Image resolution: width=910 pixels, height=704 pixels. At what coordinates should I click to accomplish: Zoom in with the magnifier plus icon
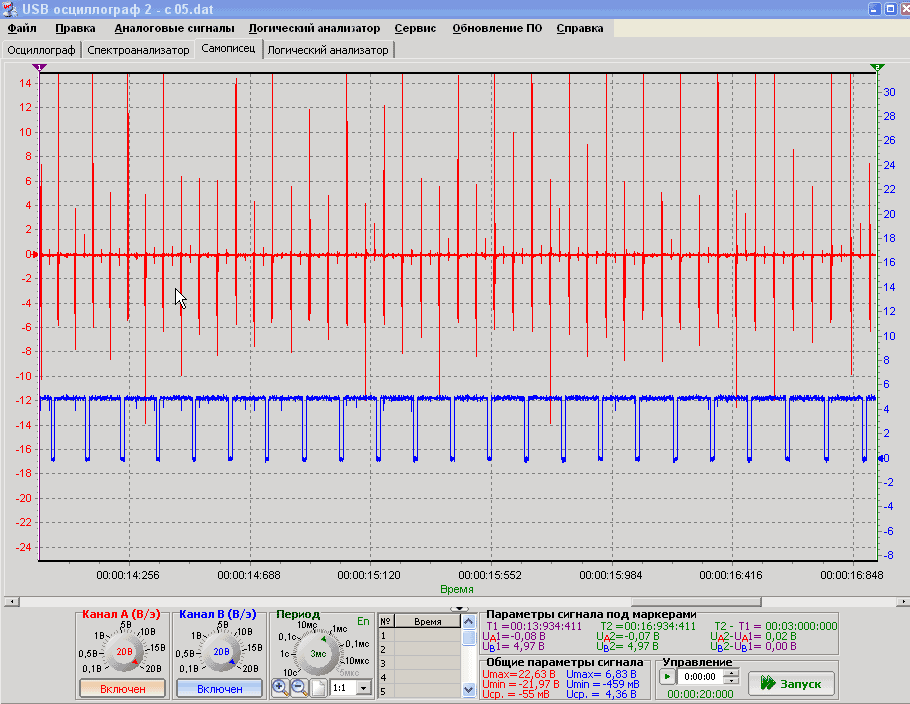280,688
